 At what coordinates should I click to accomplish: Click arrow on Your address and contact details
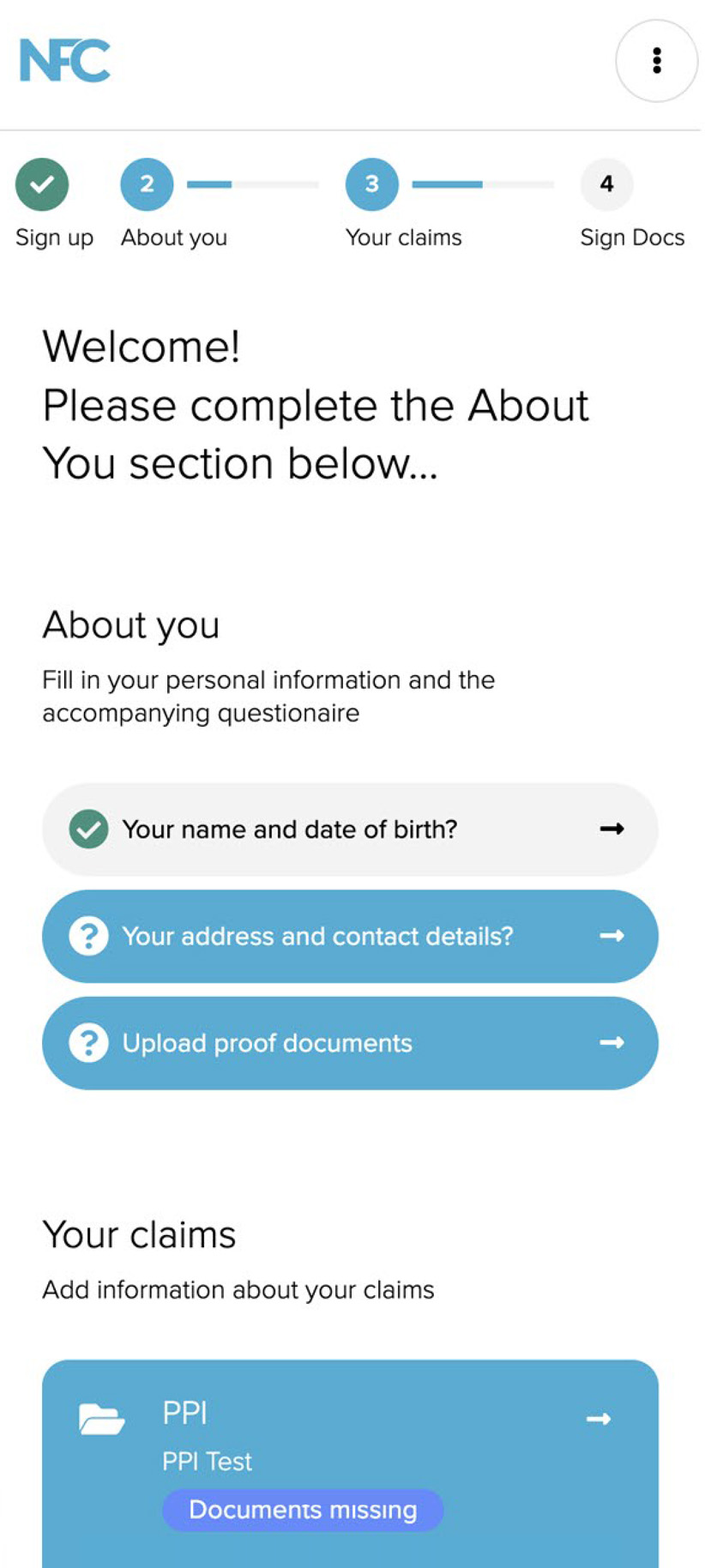click(x=612, y=936)
